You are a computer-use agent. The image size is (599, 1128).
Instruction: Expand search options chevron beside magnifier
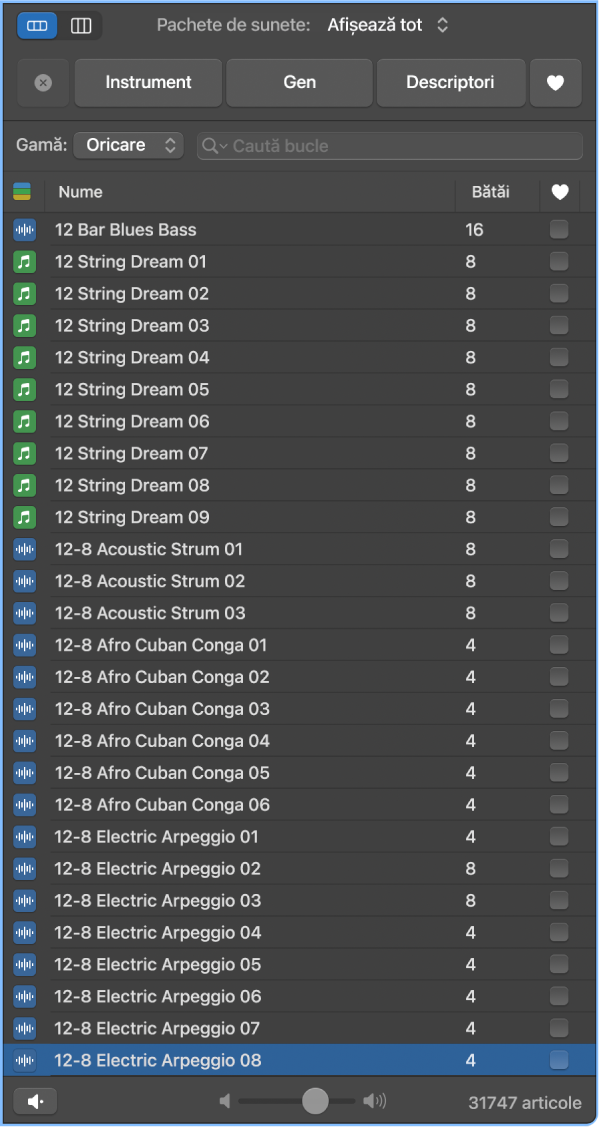(x=223, y=146)
